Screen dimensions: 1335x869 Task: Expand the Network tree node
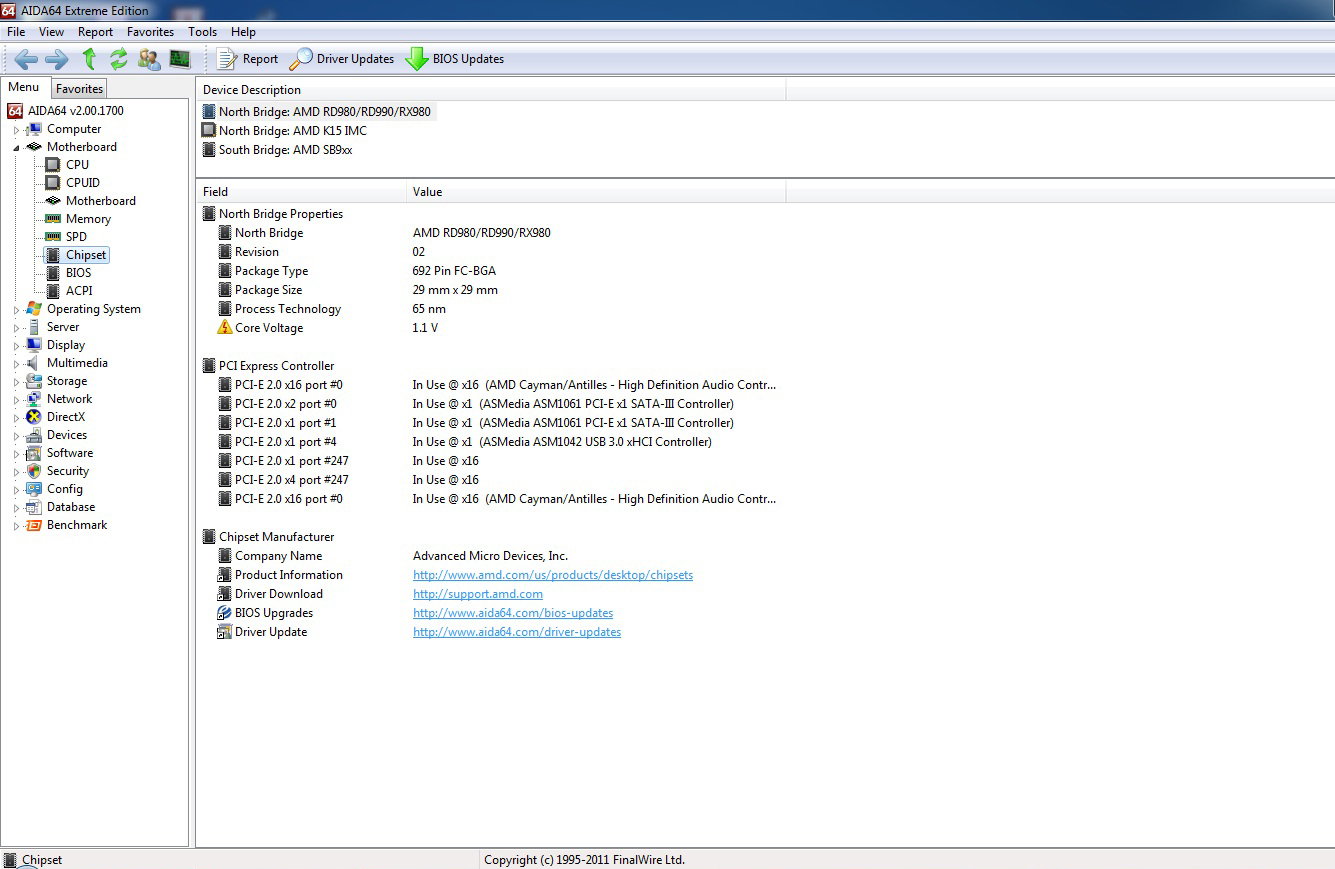pos(16,400)
